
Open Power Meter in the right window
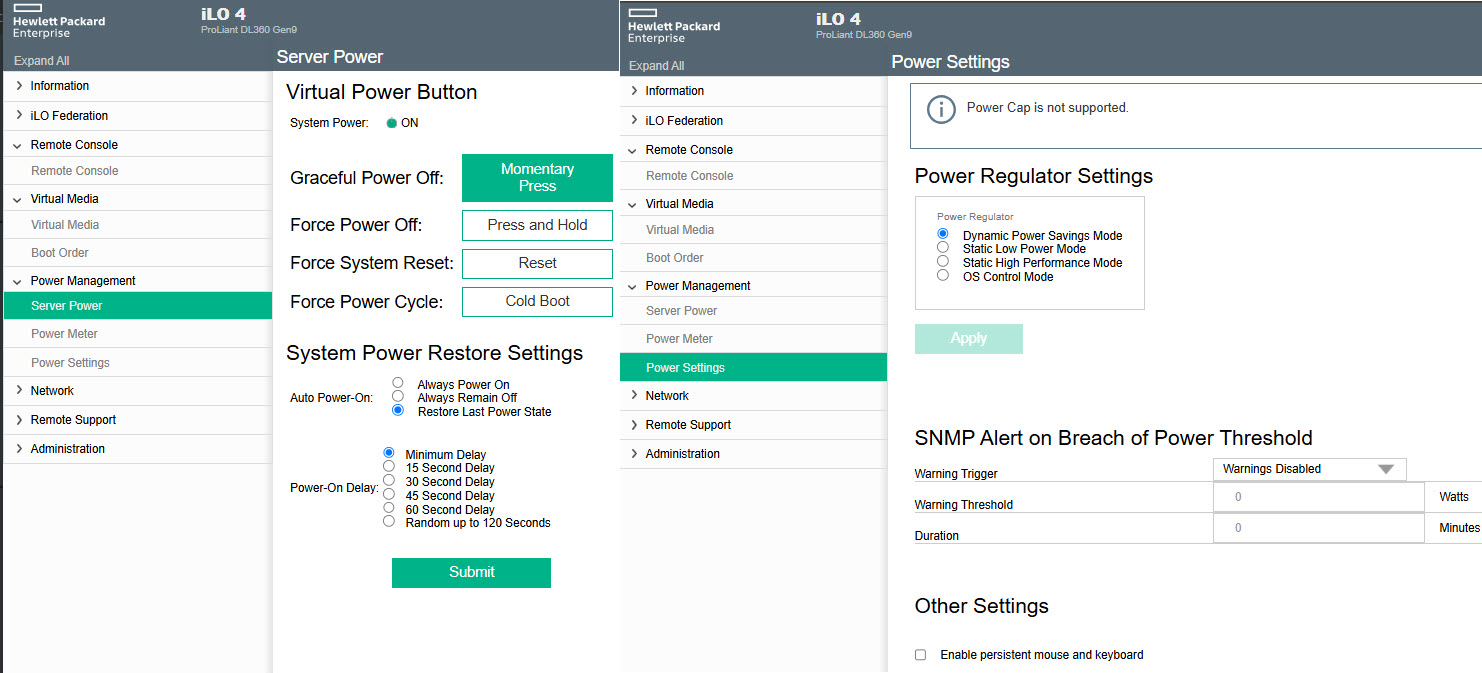[x=753, y=339]
